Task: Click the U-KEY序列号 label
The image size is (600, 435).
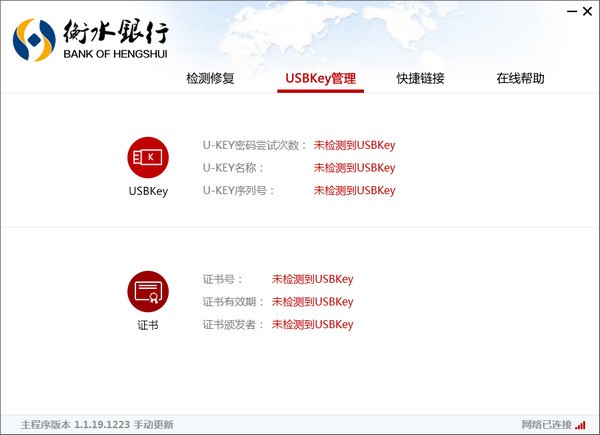Action: tap(238, 191)
